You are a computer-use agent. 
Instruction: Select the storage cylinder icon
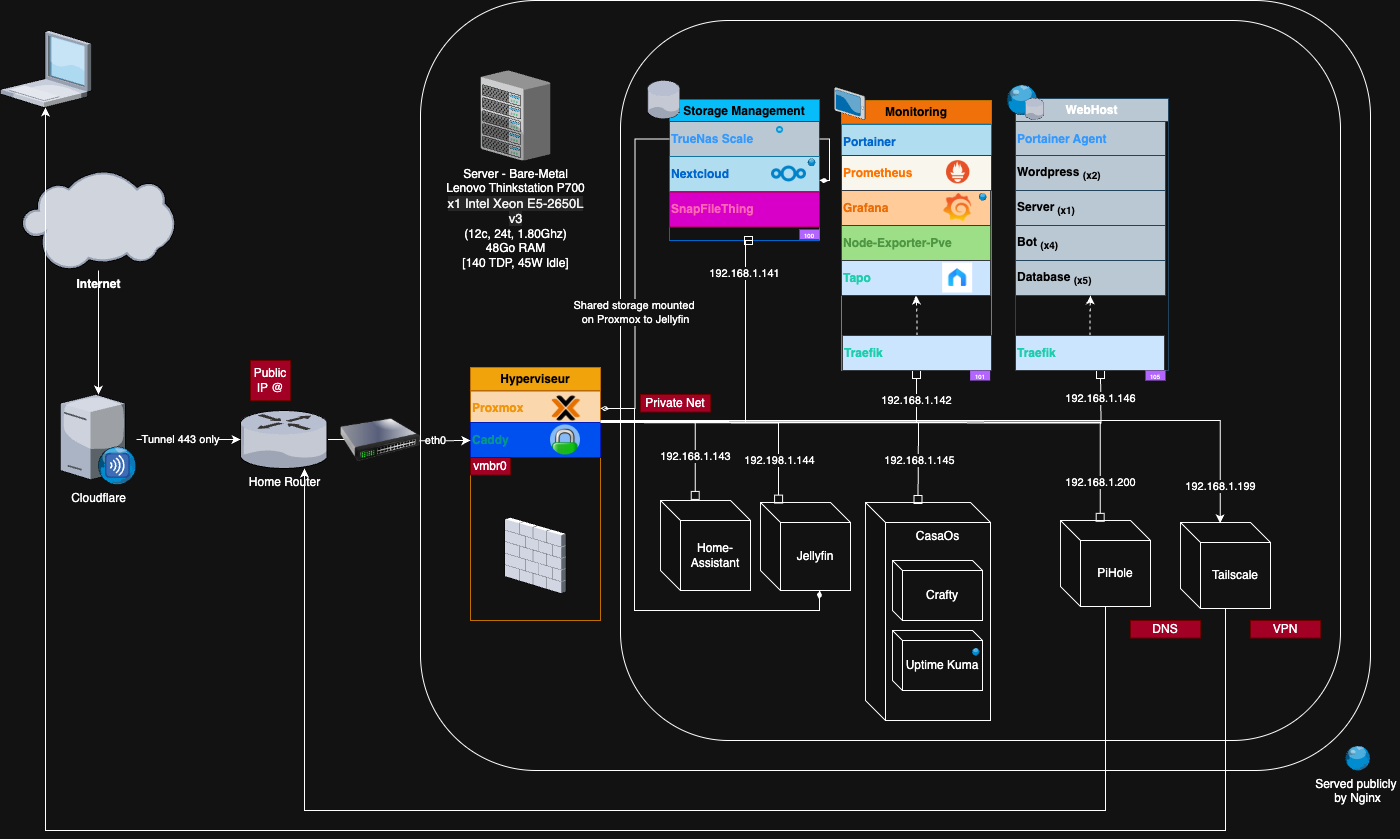coord(663,100)
